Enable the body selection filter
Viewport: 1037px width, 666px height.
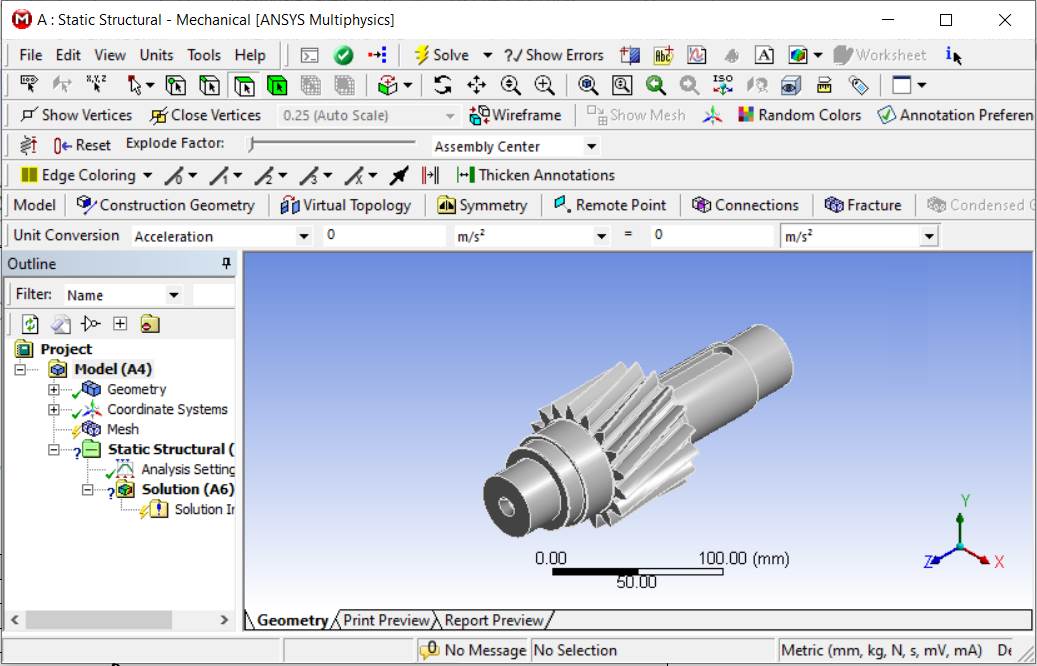pos(277,85)
